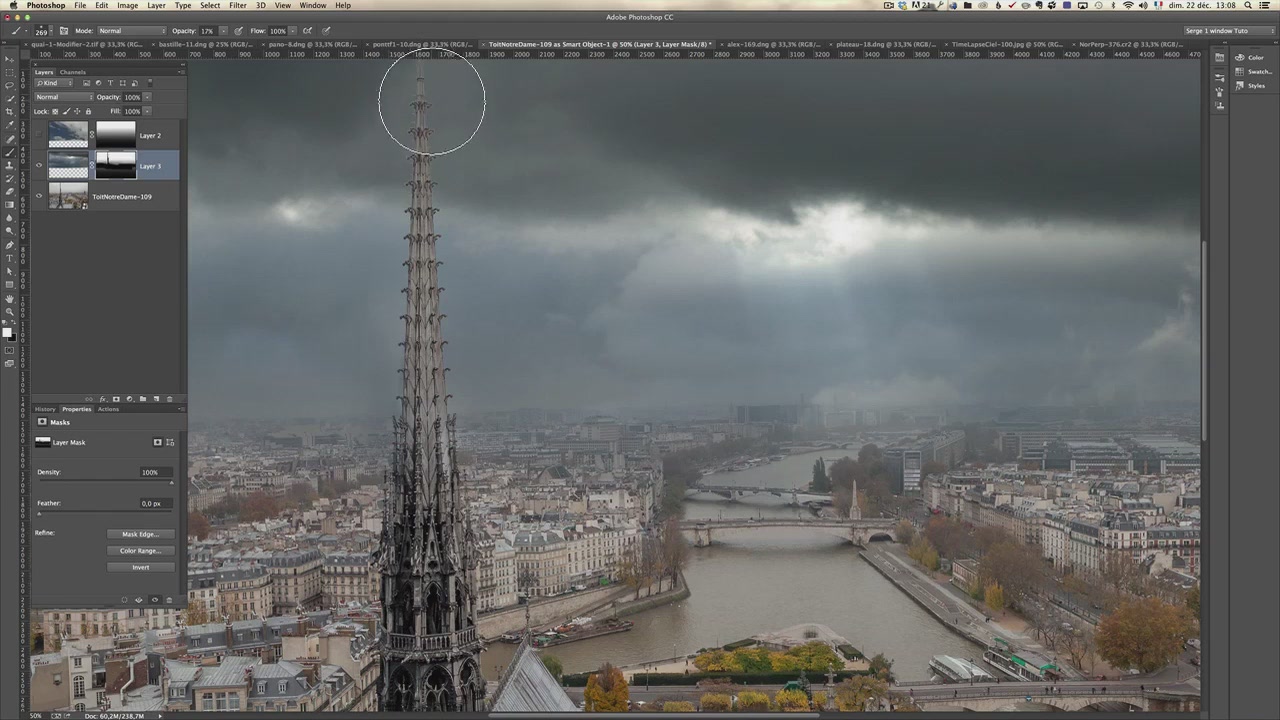Viewport: 1280px width, 720px height.
Task: Hide the ToitNotreDame-109 layer
Action: coord(39,196)
